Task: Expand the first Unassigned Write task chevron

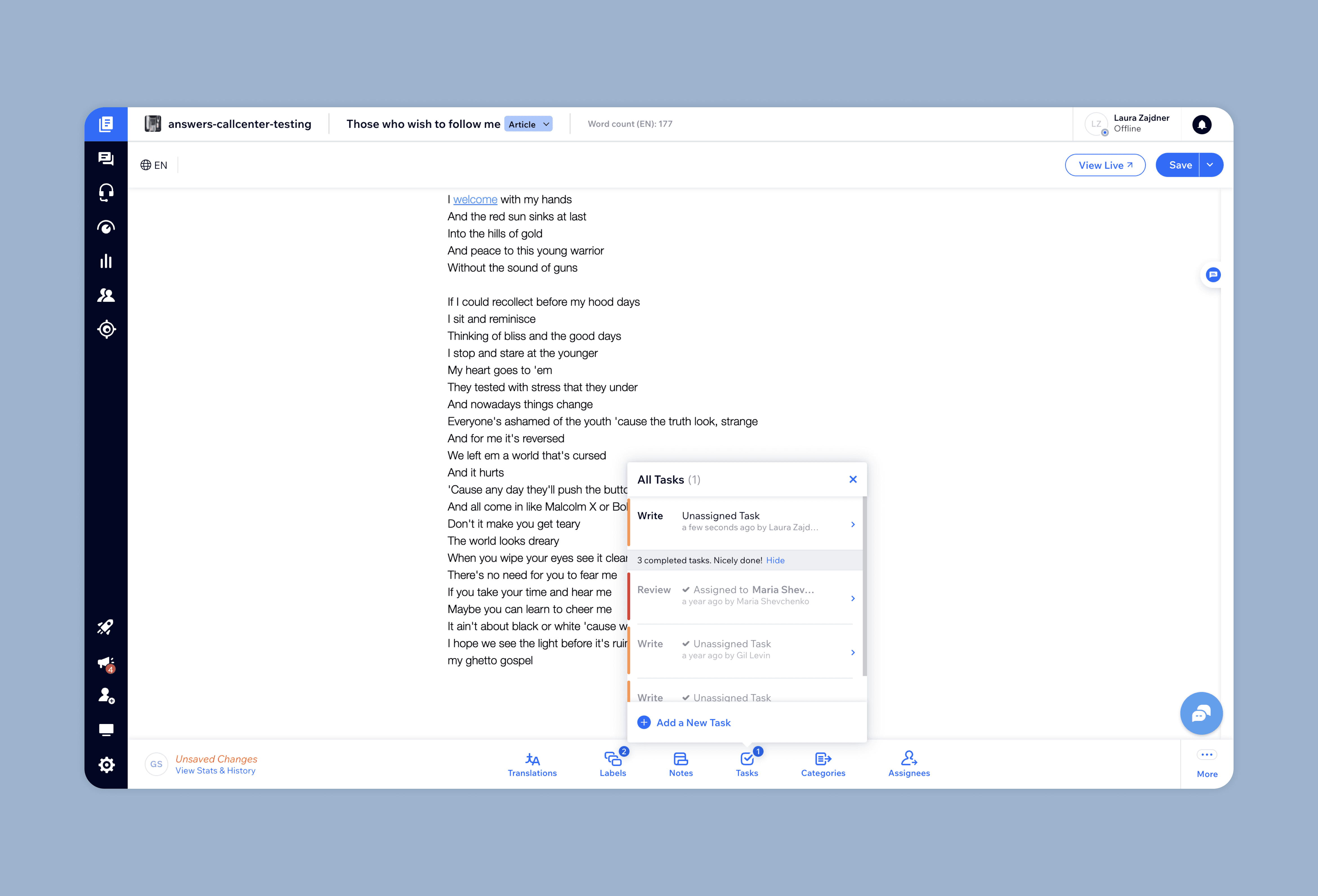Action: click(852, 524)
